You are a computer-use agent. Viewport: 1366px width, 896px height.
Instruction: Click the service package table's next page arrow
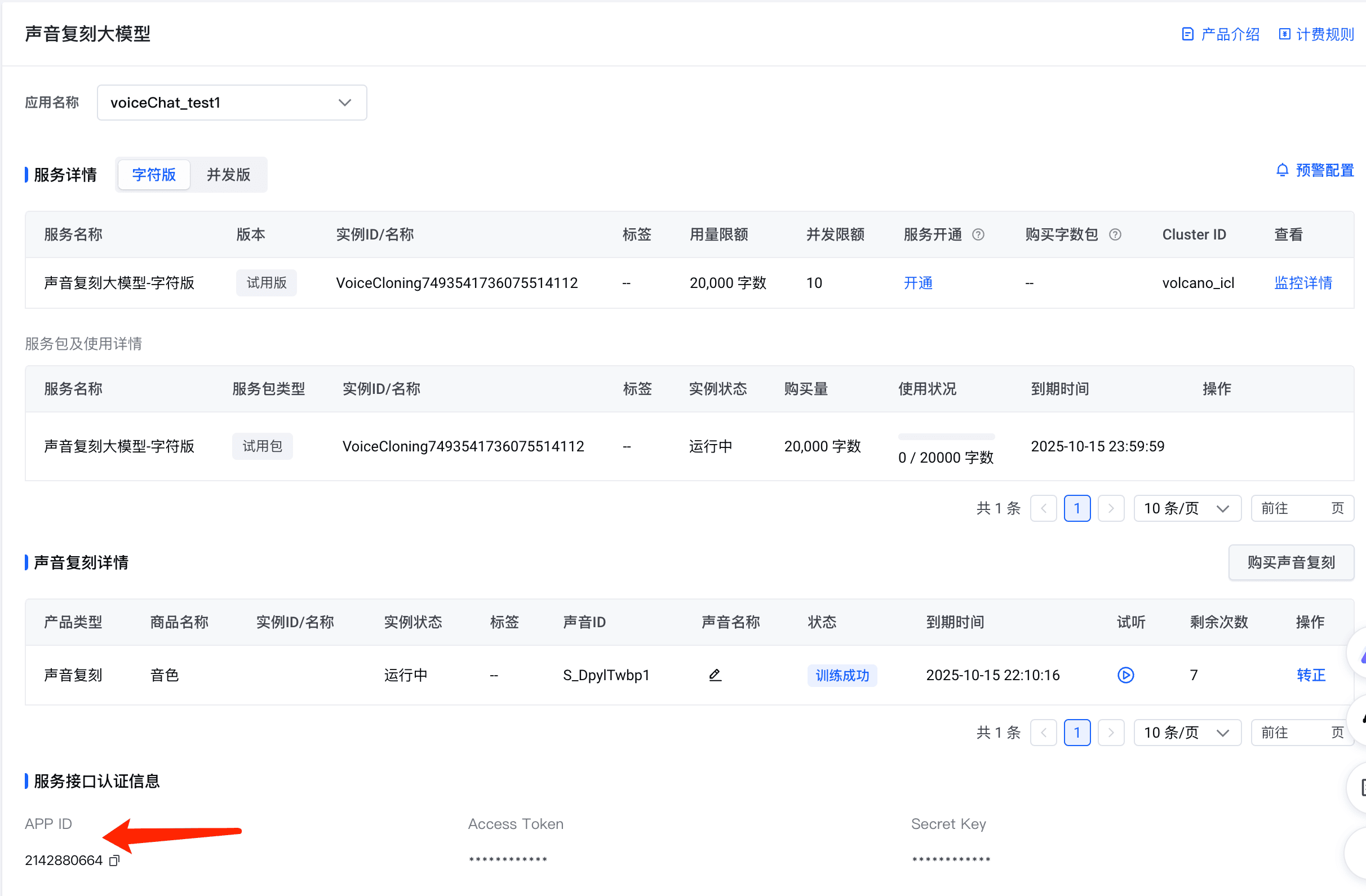(x=1110, y=508)
